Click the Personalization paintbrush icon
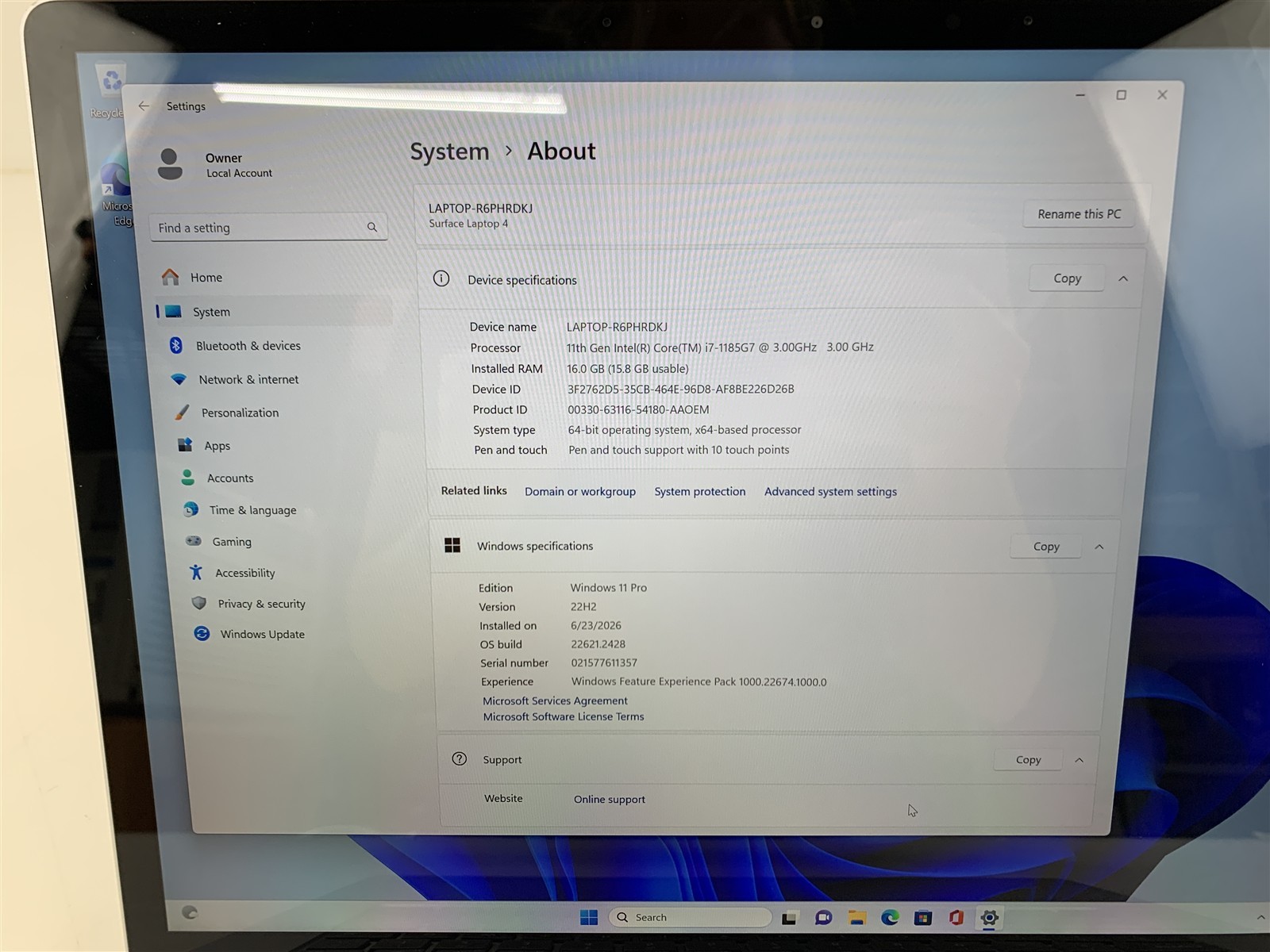The width and height of the screenshot is (1270, 952). [x=182, y=412]
